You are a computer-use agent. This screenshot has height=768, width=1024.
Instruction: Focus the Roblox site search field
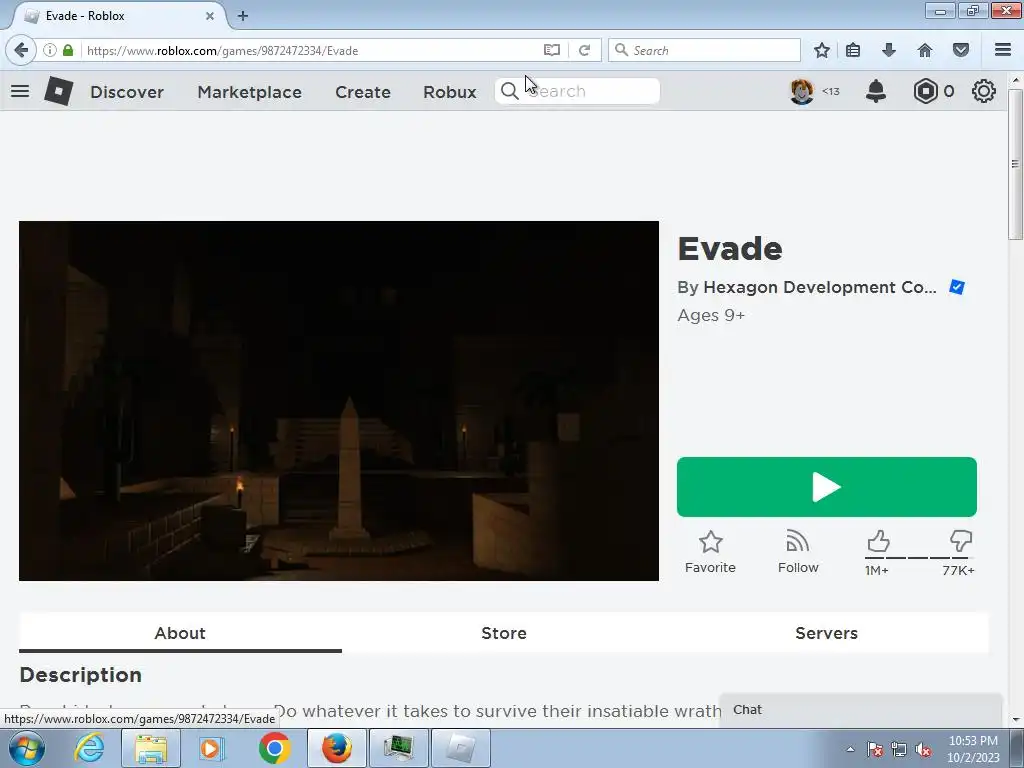click(577, 91)
